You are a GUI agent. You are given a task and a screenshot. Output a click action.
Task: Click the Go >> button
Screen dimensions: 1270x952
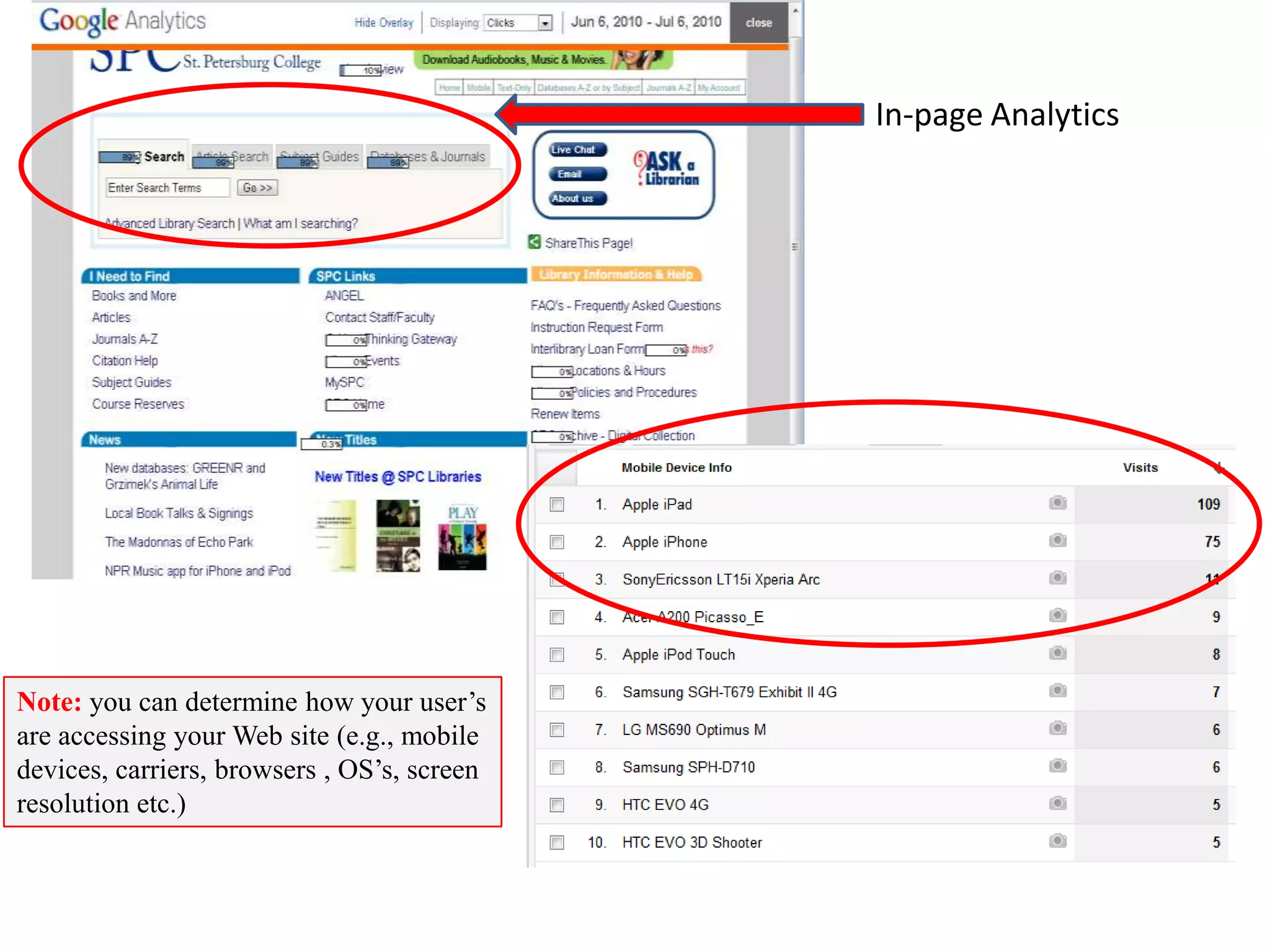pos(257,188)
